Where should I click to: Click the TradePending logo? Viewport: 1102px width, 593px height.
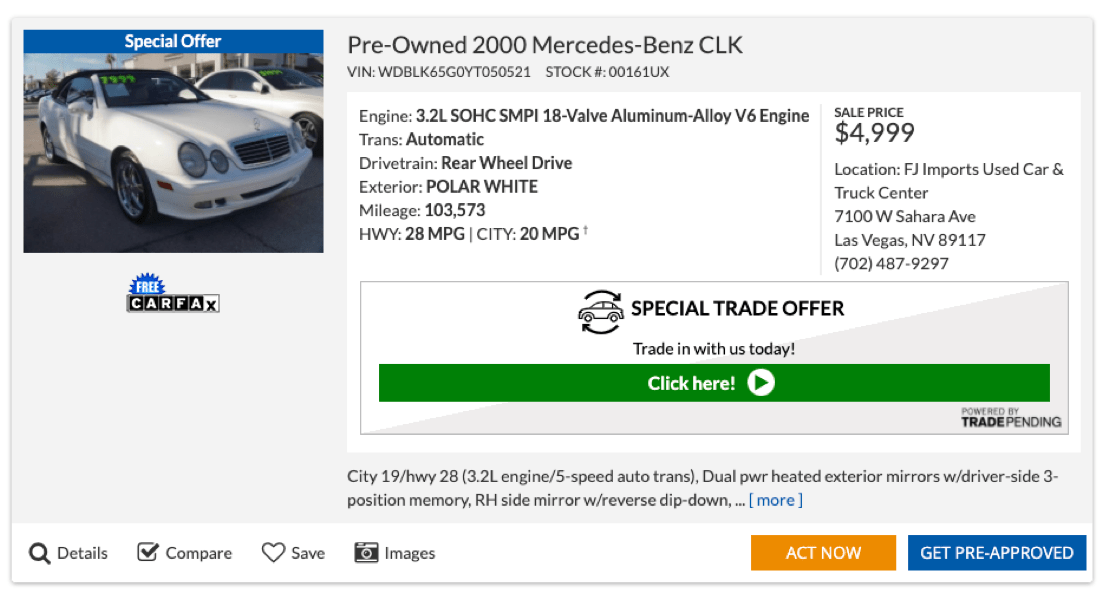point(1011,417)
